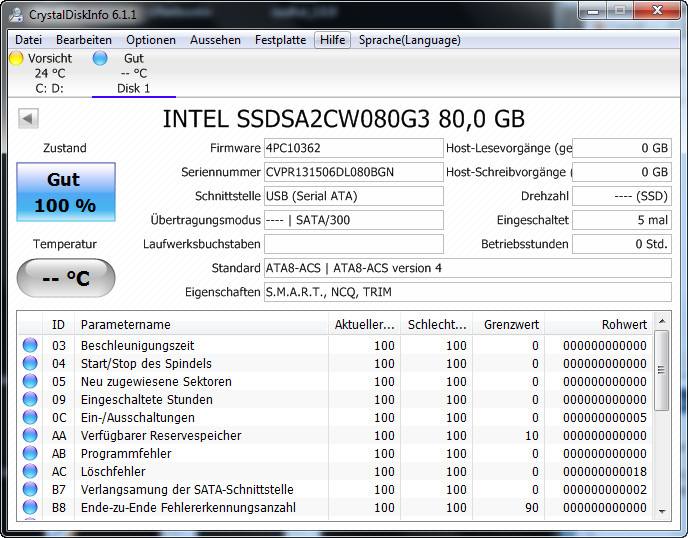Click the Host-Schreibvorgänge value 0 GB

click(x=622, y=172)
